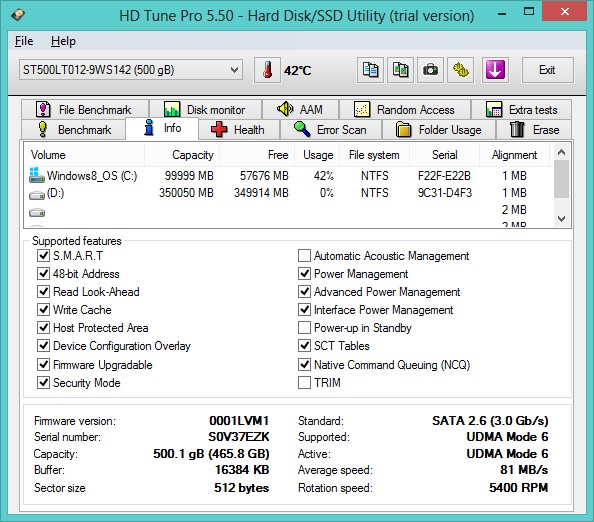Screen dimensions: 594x522
Task: Toggle the TRIM checkbox
Action: 304,383
